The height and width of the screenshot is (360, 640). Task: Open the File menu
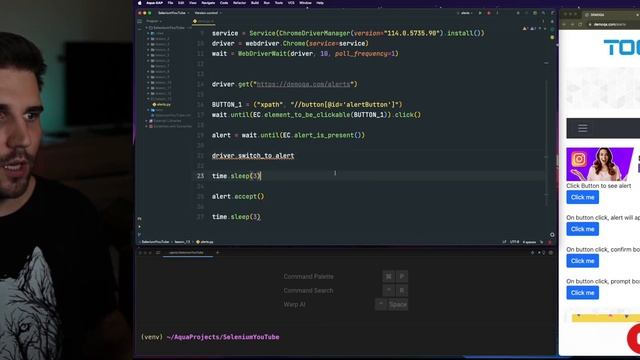click(170, 3)
